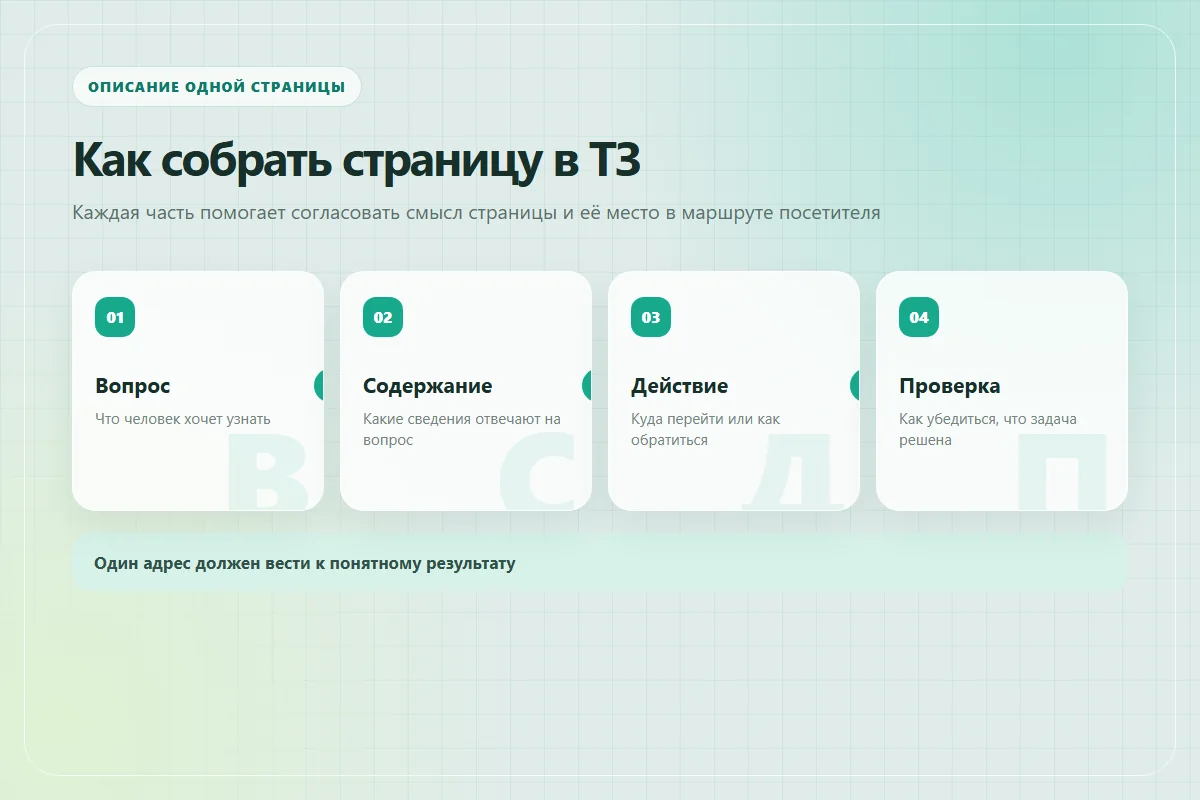
Task: Click the 03 number badge
Action: point(651,317)
